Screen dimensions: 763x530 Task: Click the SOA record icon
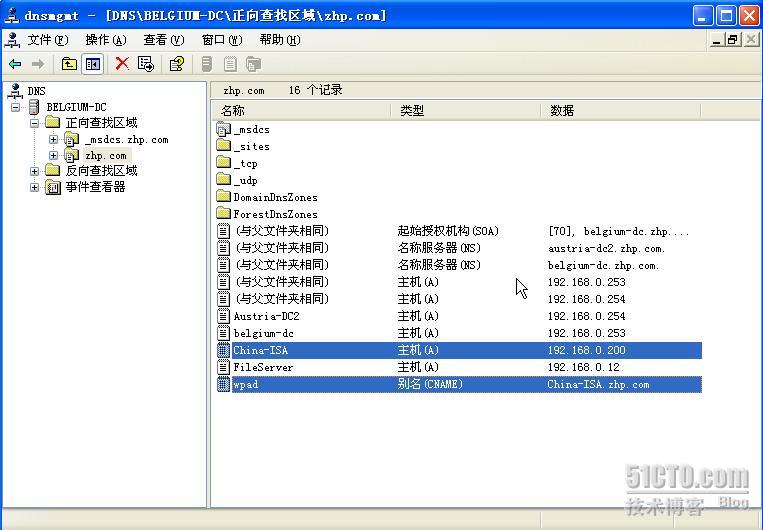pyautogui.click(x=223, y=231)
